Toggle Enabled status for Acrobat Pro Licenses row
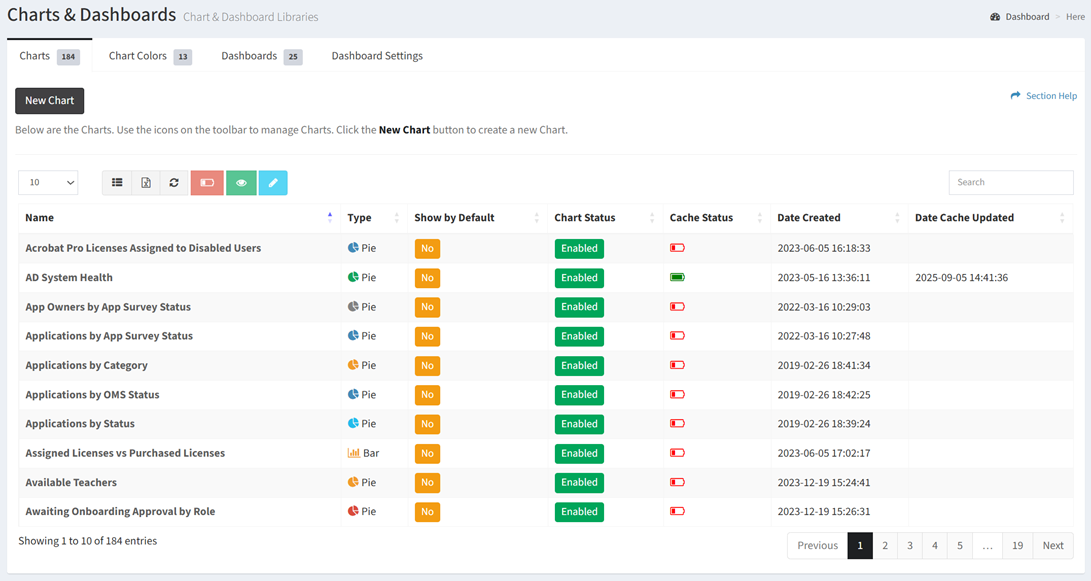The image size is (1091, 581). (579, 248)
